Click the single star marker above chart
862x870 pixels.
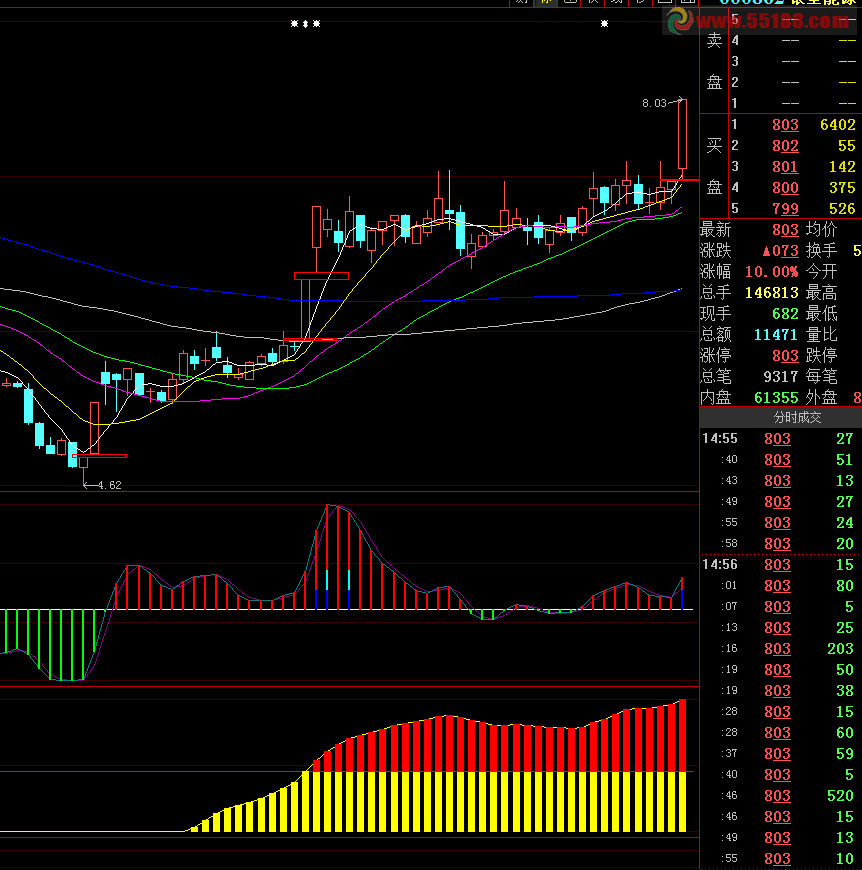pyautogui.click(x=604, y=23)
